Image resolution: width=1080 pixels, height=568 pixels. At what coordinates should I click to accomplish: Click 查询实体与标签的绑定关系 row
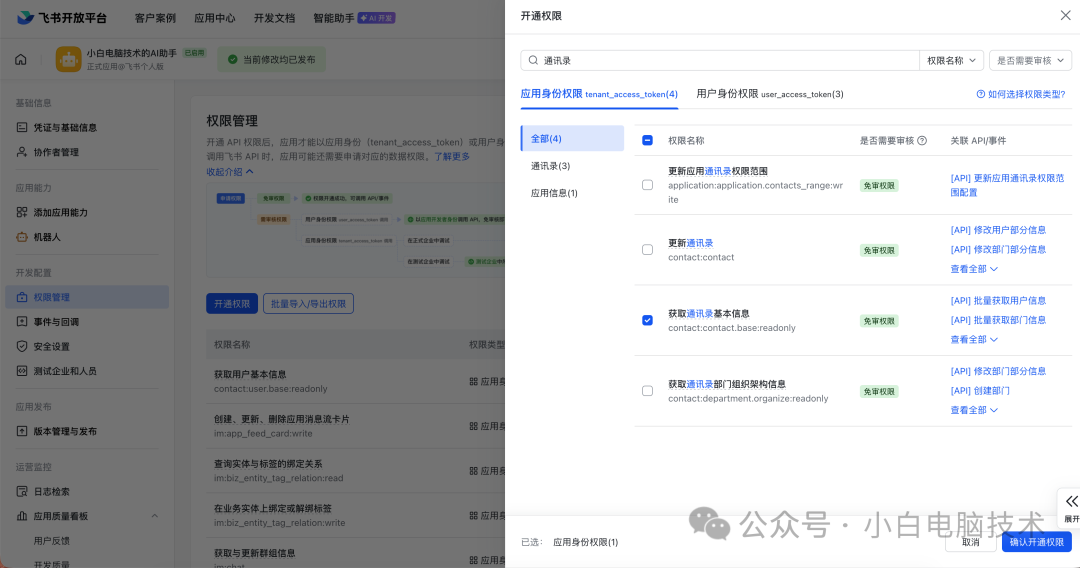coord(355,471)
